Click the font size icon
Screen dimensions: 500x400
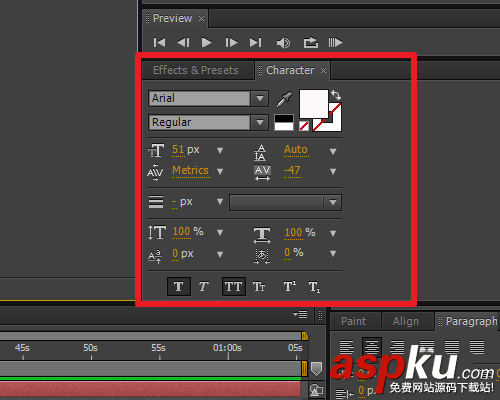(x=156, y=150)
